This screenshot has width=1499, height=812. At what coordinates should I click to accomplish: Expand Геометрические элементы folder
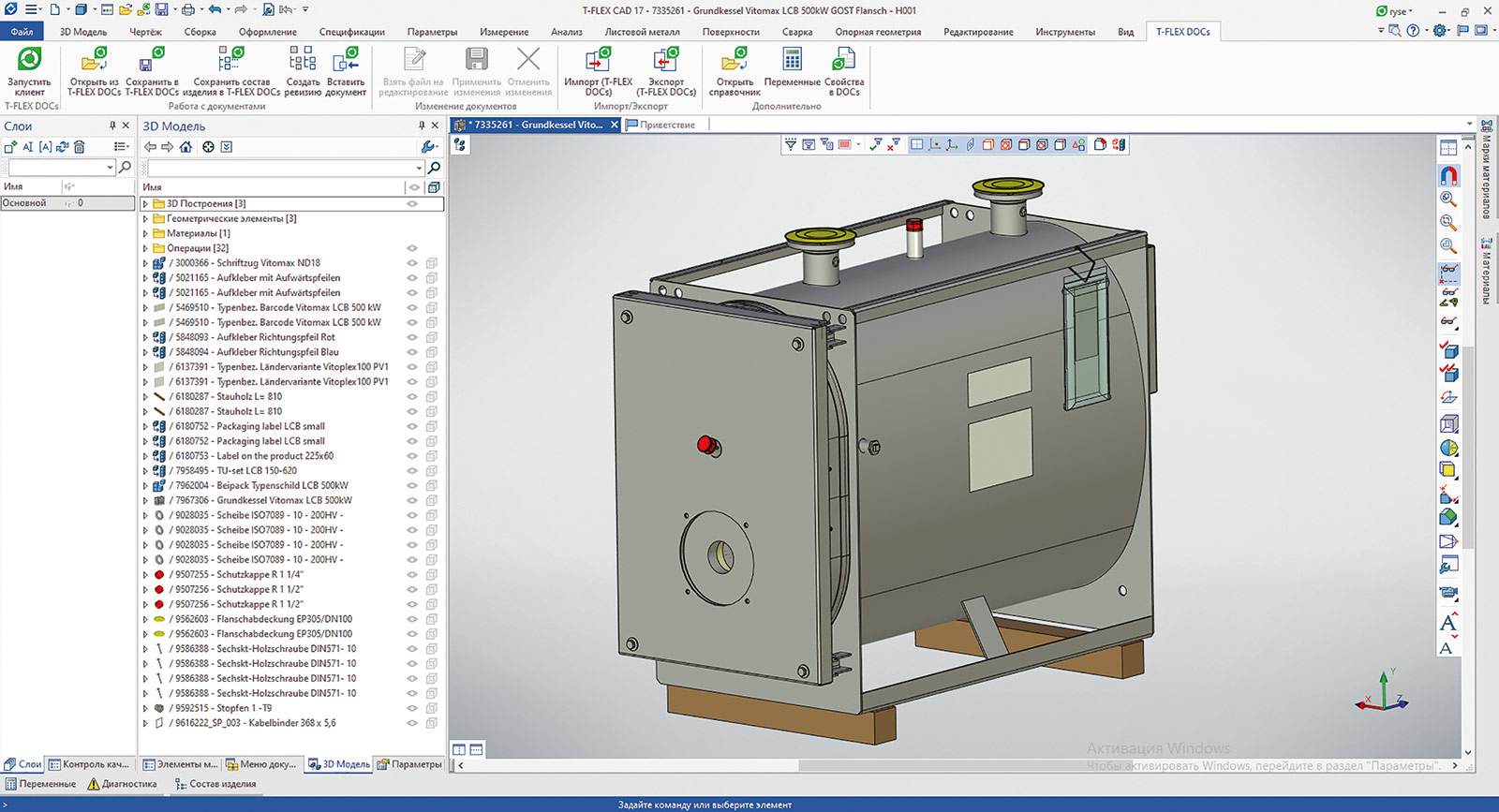click(146, 218)
